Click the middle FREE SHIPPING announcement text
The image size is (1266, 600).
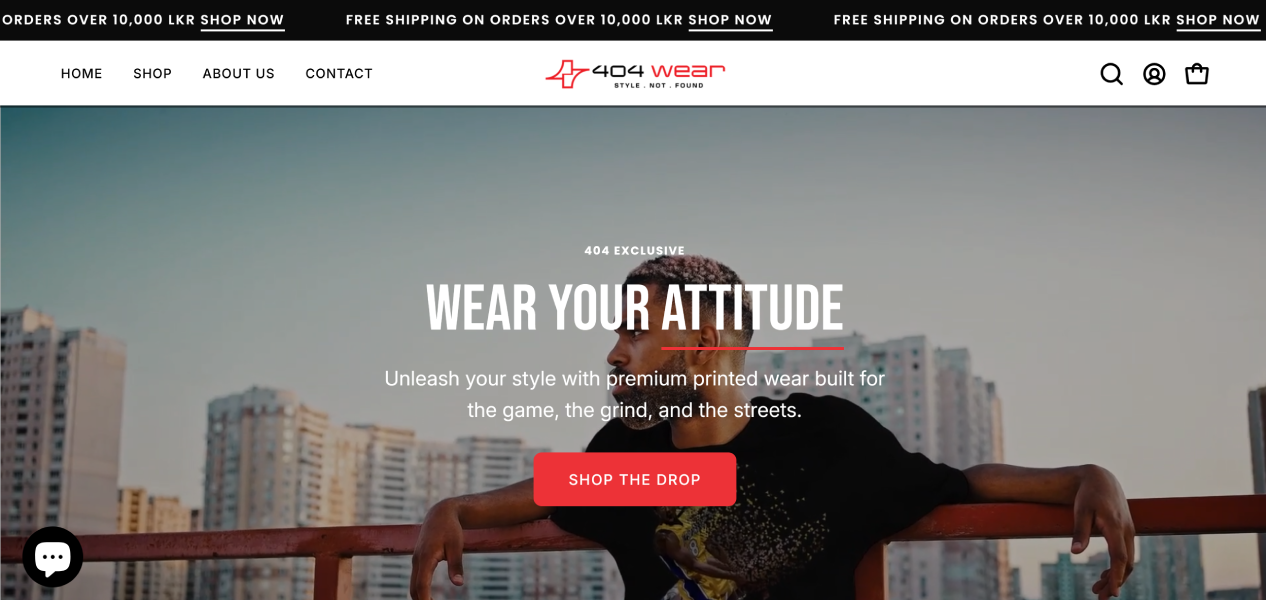coord(515,20)
